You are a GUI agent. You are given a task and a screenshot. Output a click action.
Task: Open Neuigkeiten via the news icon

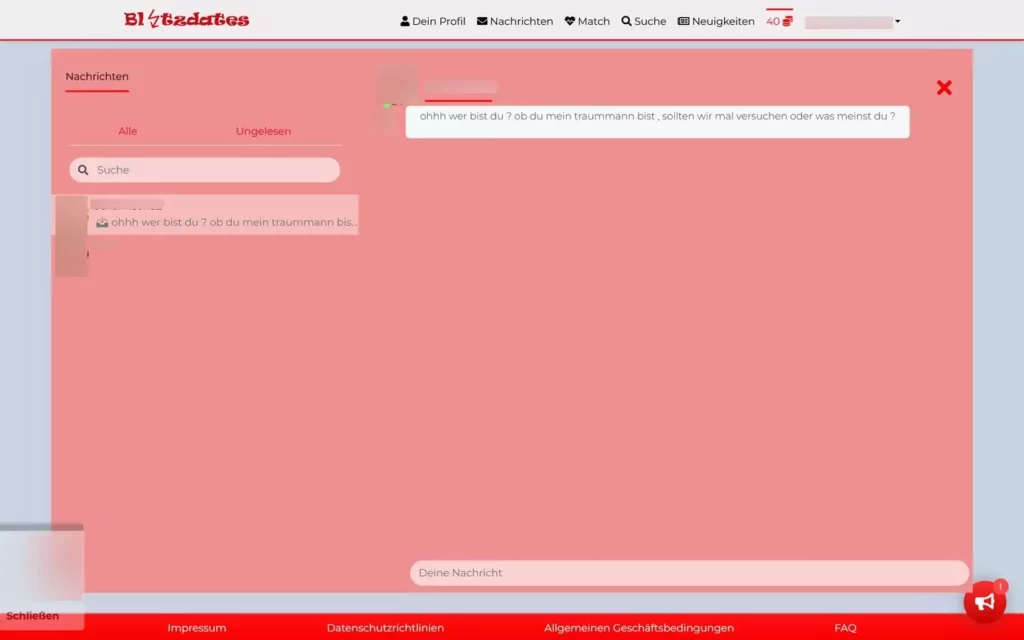683,20
